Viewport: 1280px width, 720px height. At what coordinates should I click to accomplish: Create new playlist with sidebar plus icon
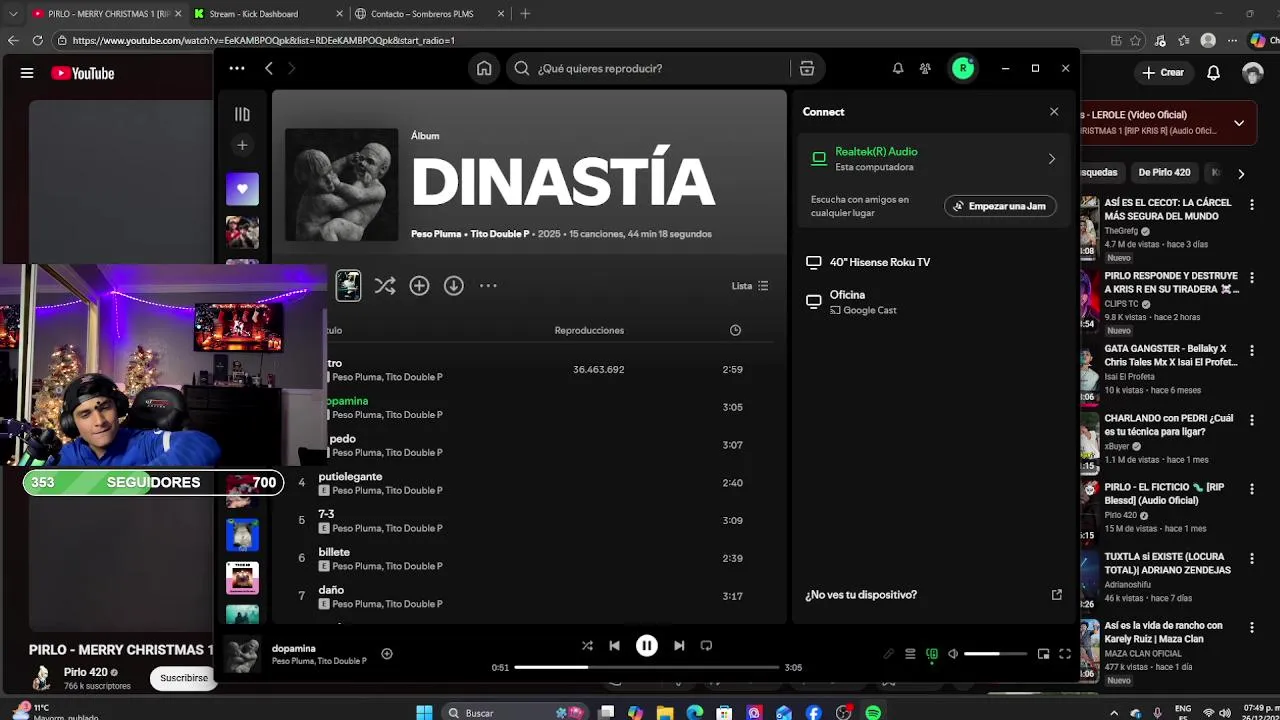[242, 145]
